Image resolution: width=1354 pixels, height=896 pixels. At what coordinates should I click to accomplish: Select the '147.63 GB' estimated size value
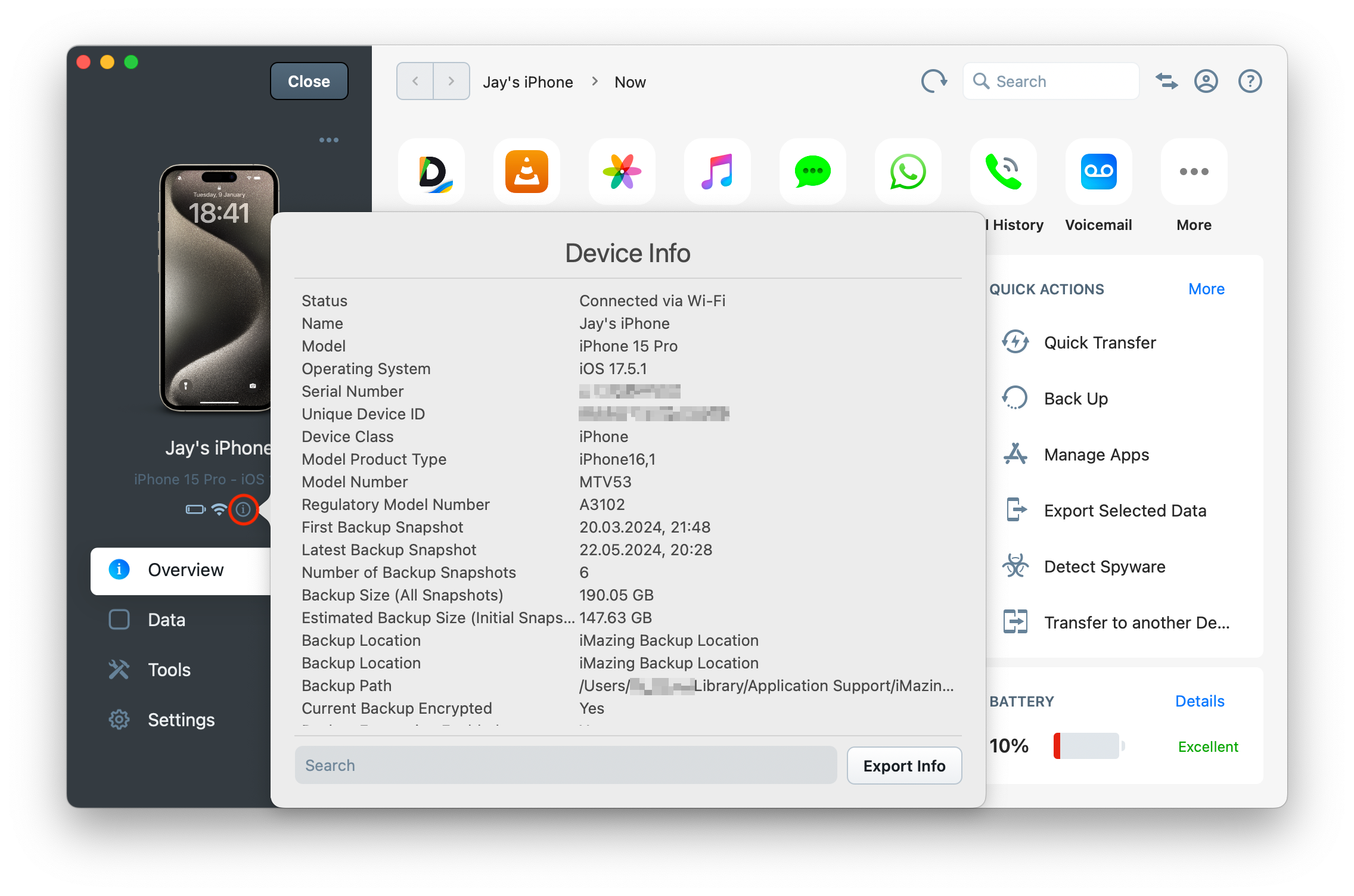616,618
